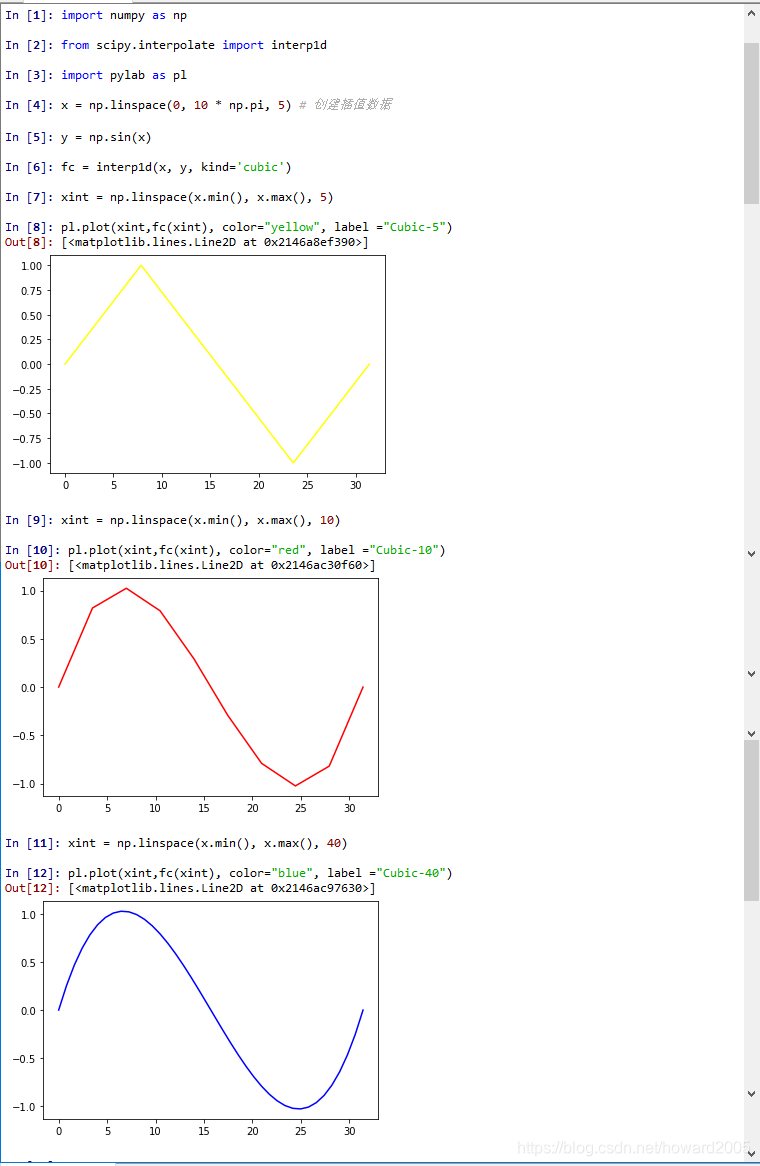Screen dimensions: 760x1166
Task: Click the "fc = interp1d(x, y, kind='cubic')" line
Action: (x=176, y=167)
